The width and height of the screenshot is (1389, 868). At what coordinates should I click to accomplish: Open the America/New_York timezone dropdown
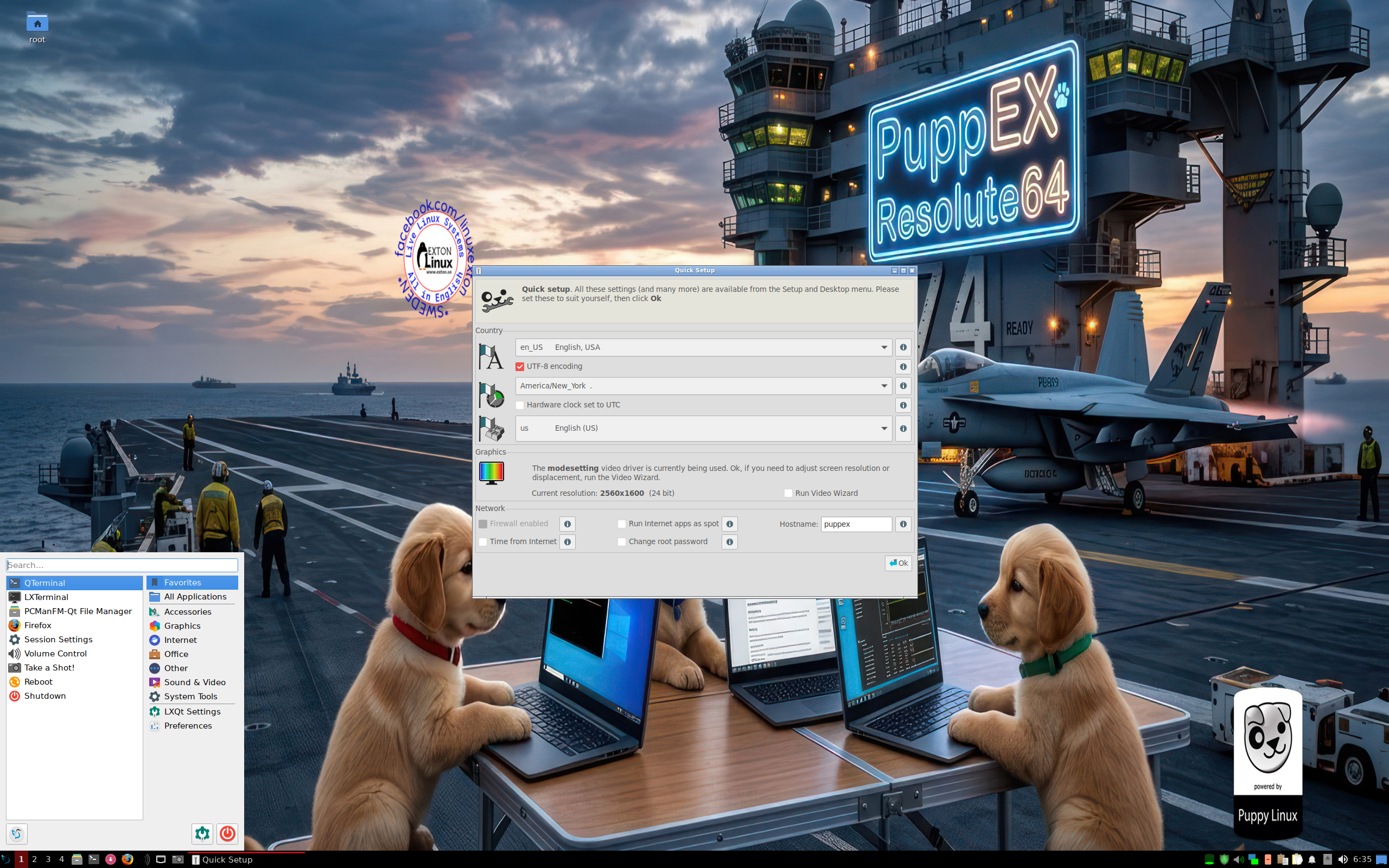tap(703, 386)
